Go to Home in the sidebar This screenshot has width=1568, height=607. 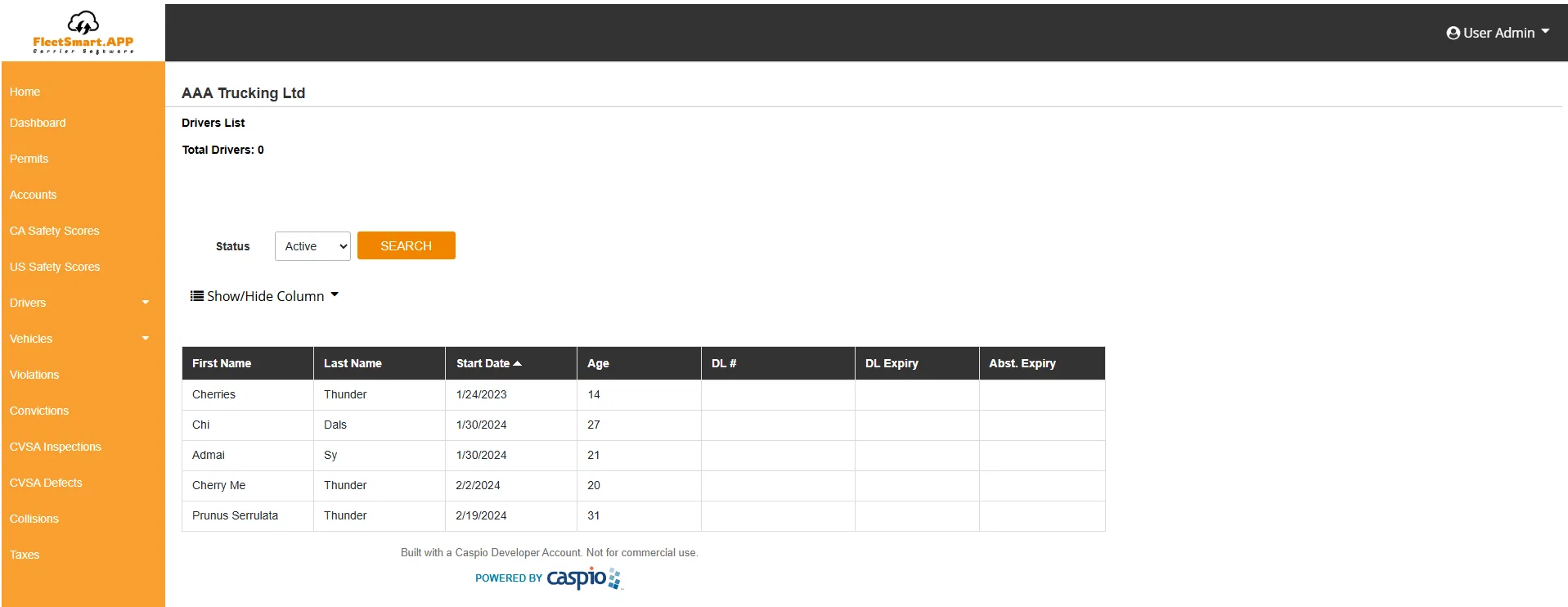pos(25,92)
